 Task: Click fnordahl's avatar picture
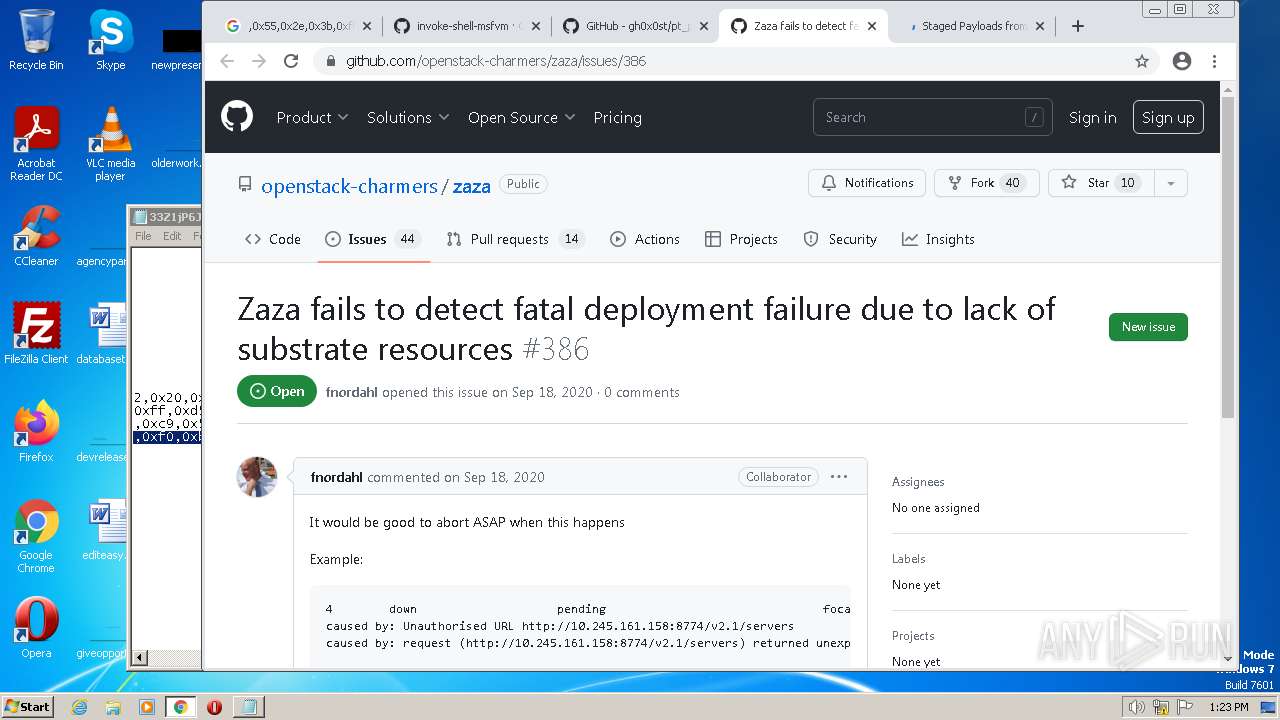(x=257, y=477)
